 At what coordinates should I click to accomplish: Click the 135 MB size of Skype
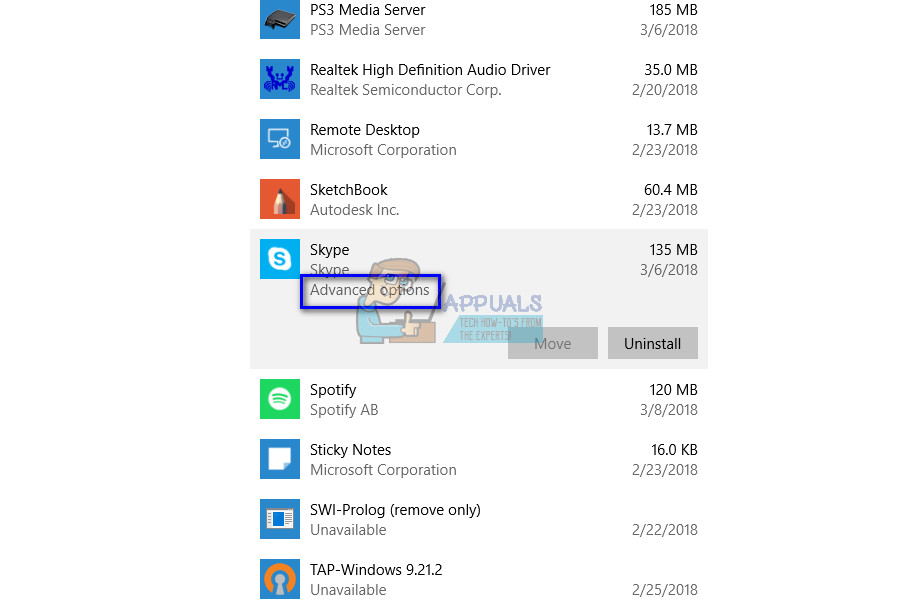673,250
